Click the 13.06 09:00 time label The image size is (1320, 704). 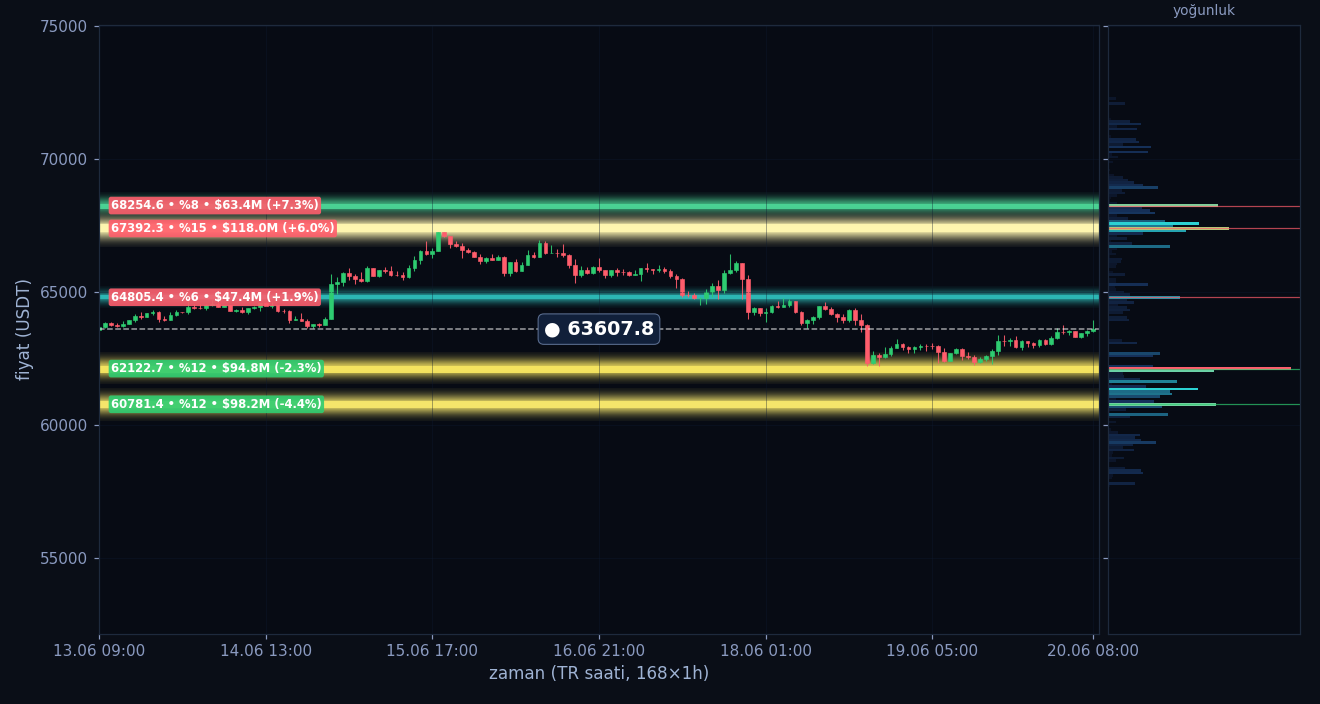[x=99, y=651]
